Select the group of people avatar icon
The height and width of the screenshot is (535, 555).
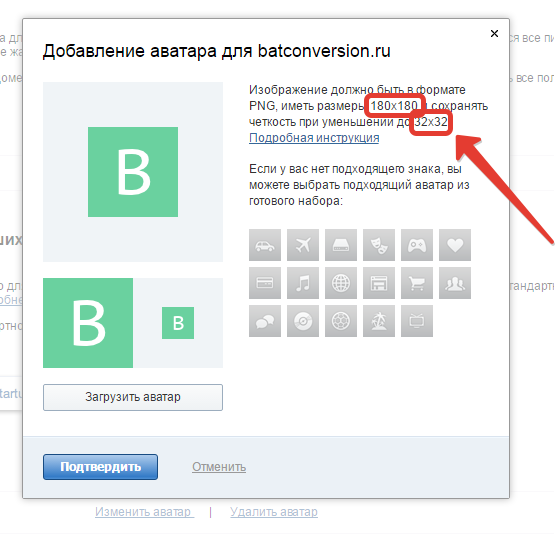coord(455,283)
